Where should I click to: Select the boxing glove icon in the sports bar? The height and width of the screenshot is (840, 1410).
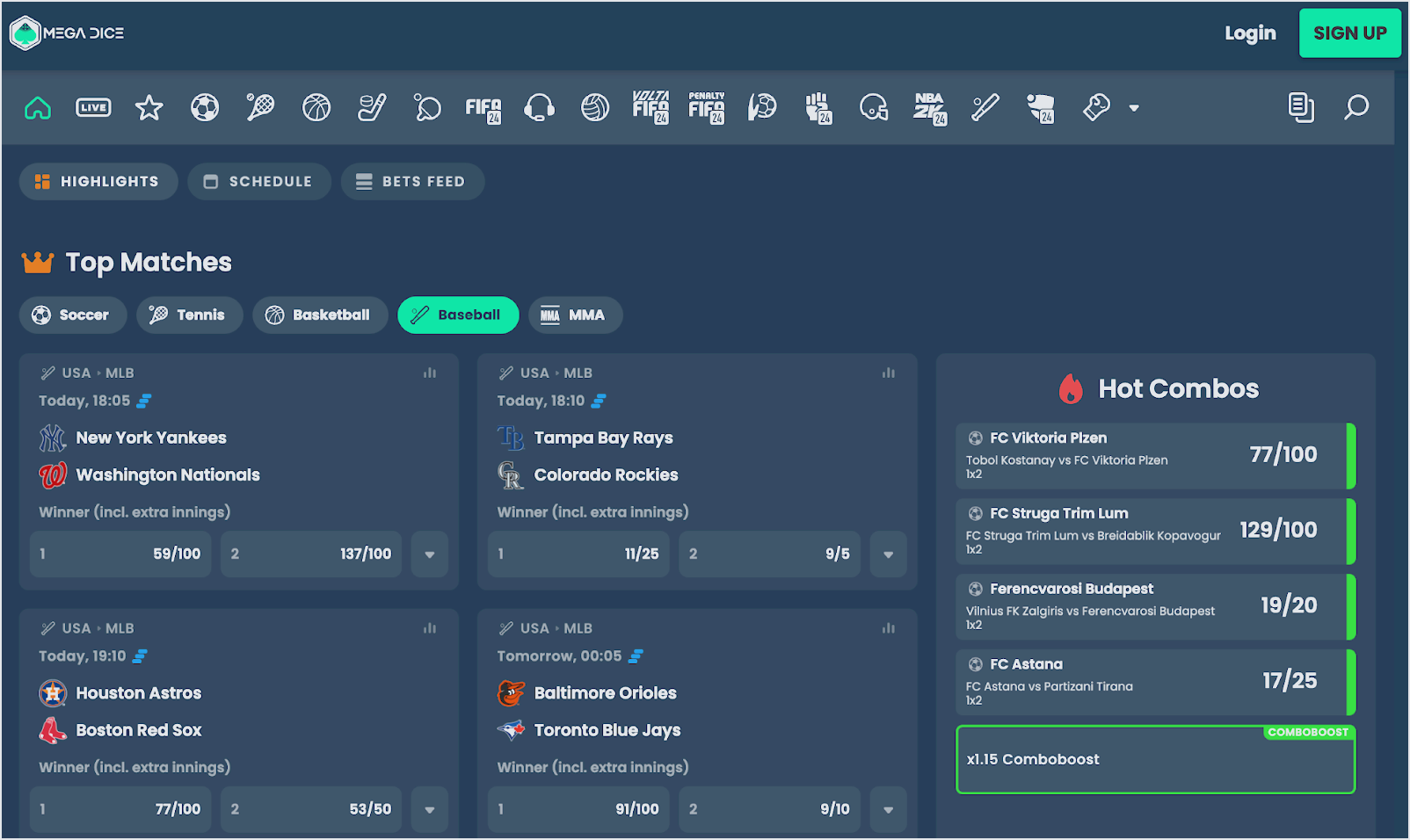pos(1096,108)
